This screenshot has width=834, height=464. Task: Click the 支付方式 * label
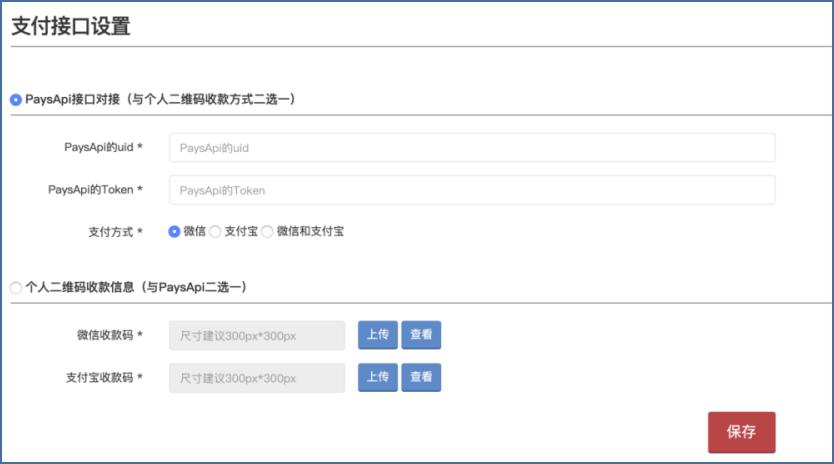(115, 232)
